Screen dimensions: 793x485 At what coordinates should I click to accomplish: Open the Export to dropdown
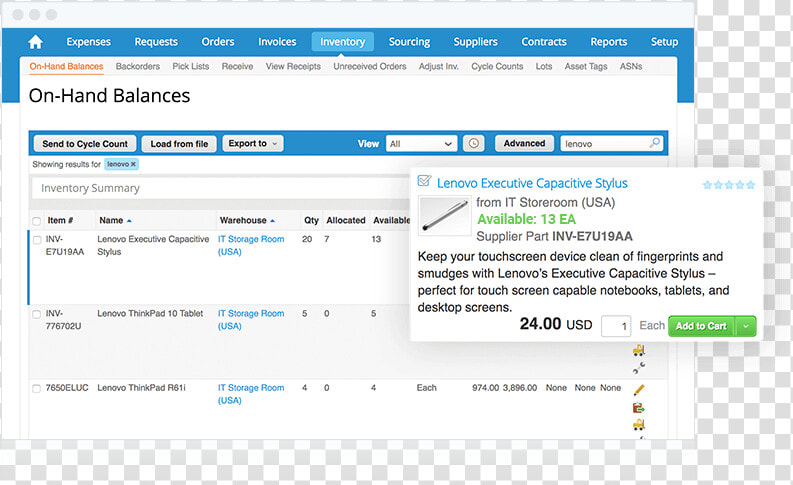coord(253,144)
